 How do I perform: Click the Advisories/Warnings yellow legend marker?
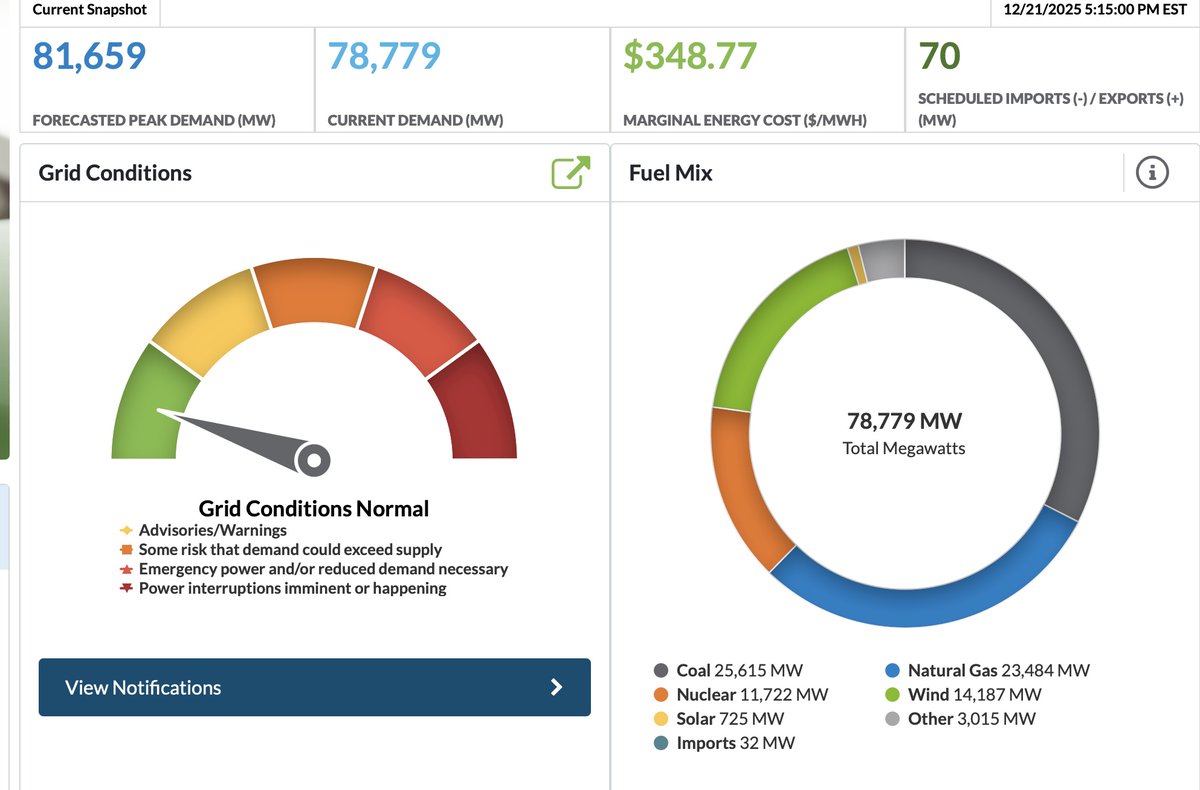[126, 531]
